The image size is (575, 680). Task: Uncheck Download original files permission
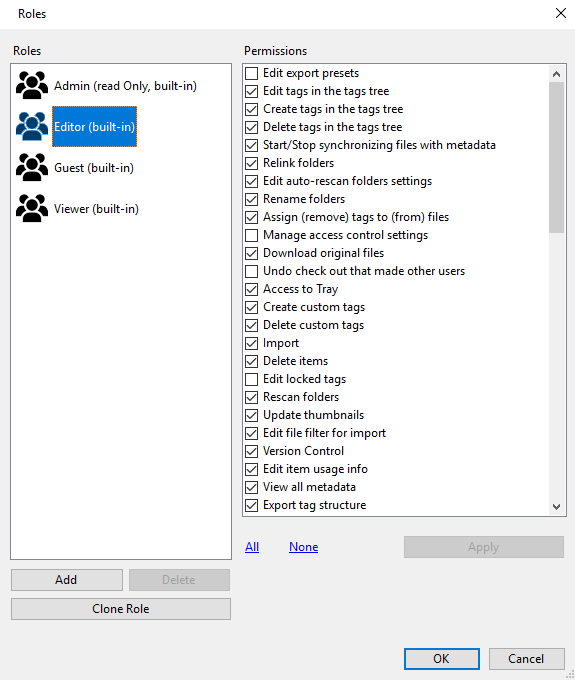(x=252, y=253)
